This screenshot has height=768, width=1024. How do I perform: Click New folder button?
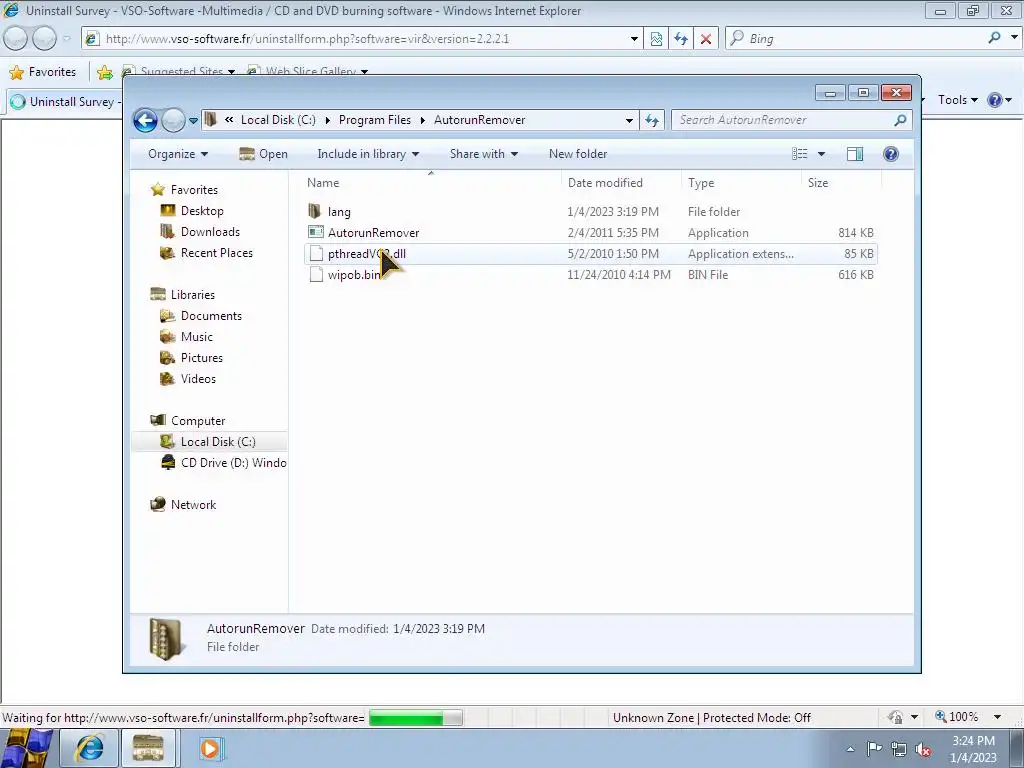click(x=578, y=154)
